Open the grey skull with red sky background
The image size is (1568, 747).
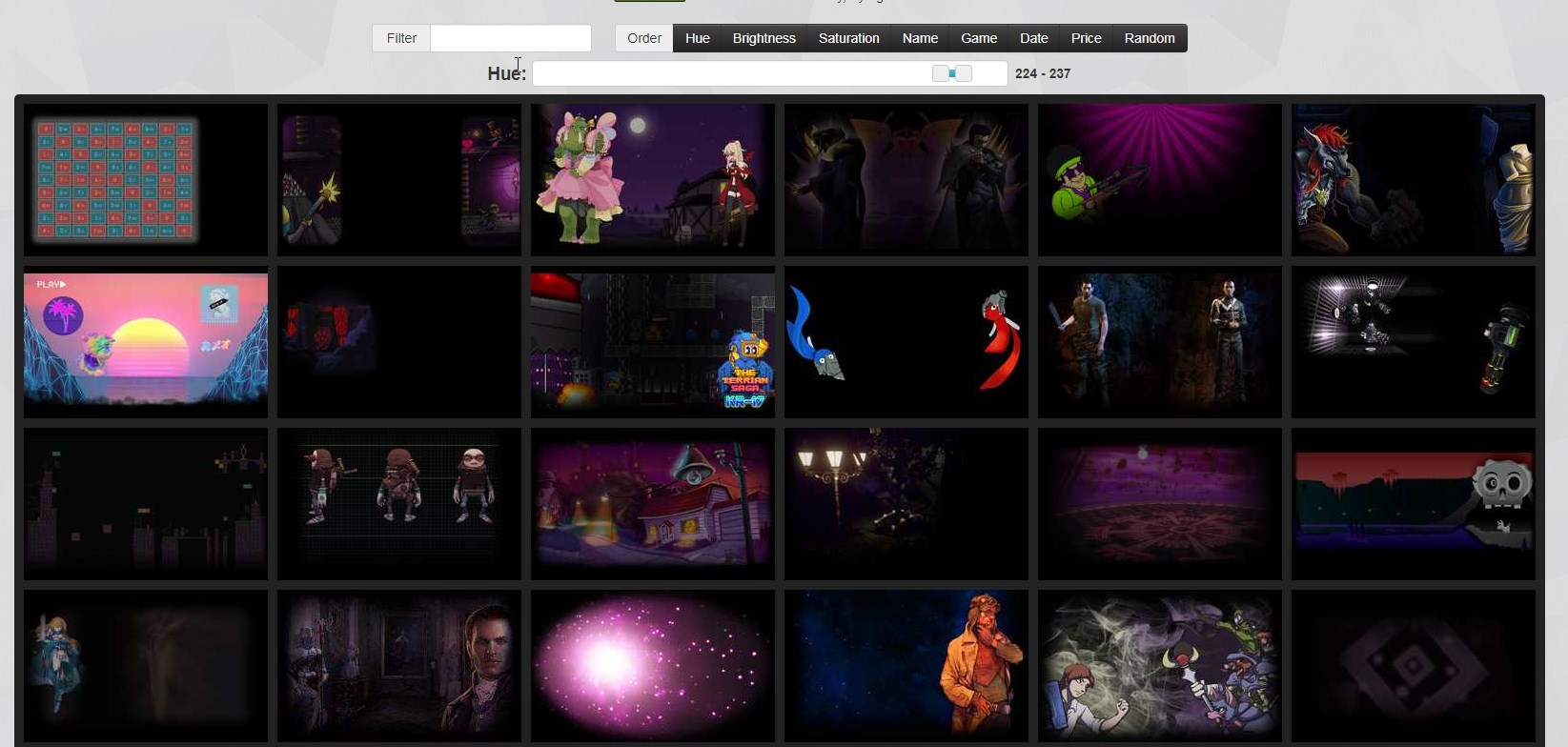[1414, 503]
